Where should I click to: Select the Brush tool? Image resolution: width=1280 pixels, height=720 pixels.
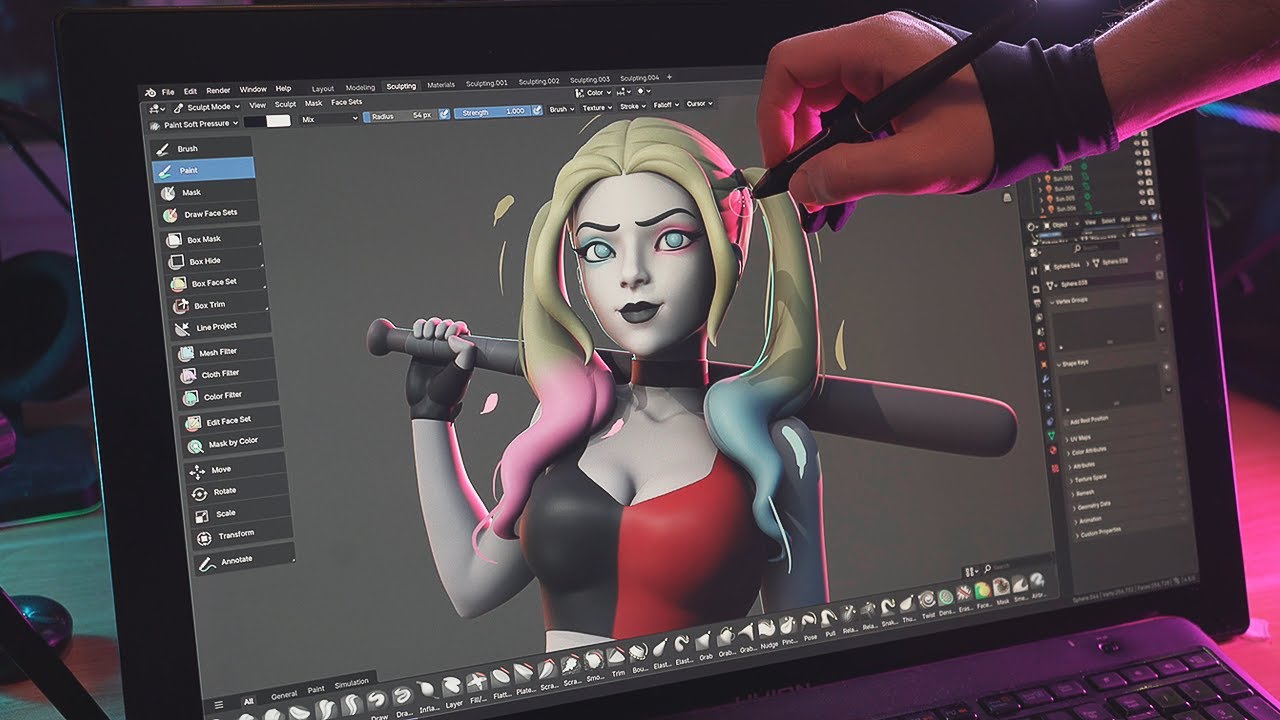click(x=202, y=148)
